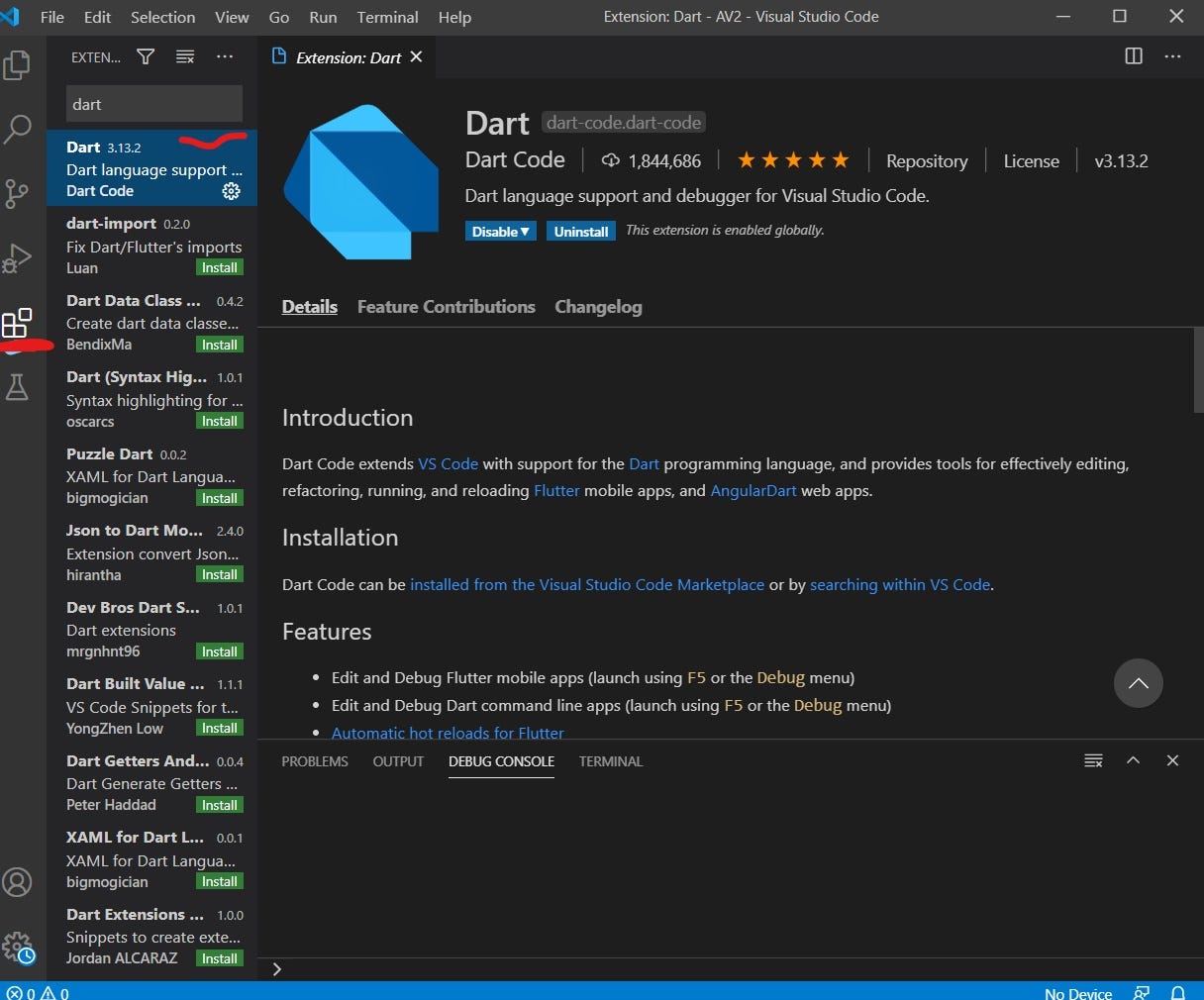Screen dimensions: 1204x1000
Task: Open the Edit menu
Action: [x=97, y=17]
